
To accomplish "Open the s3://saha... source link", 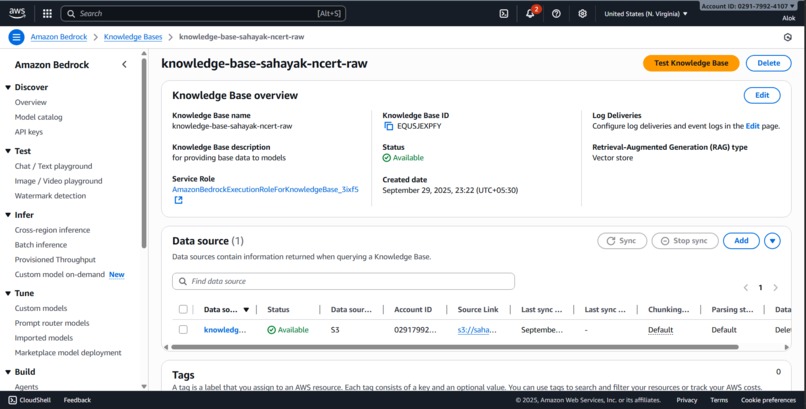I will pos(477,330).
